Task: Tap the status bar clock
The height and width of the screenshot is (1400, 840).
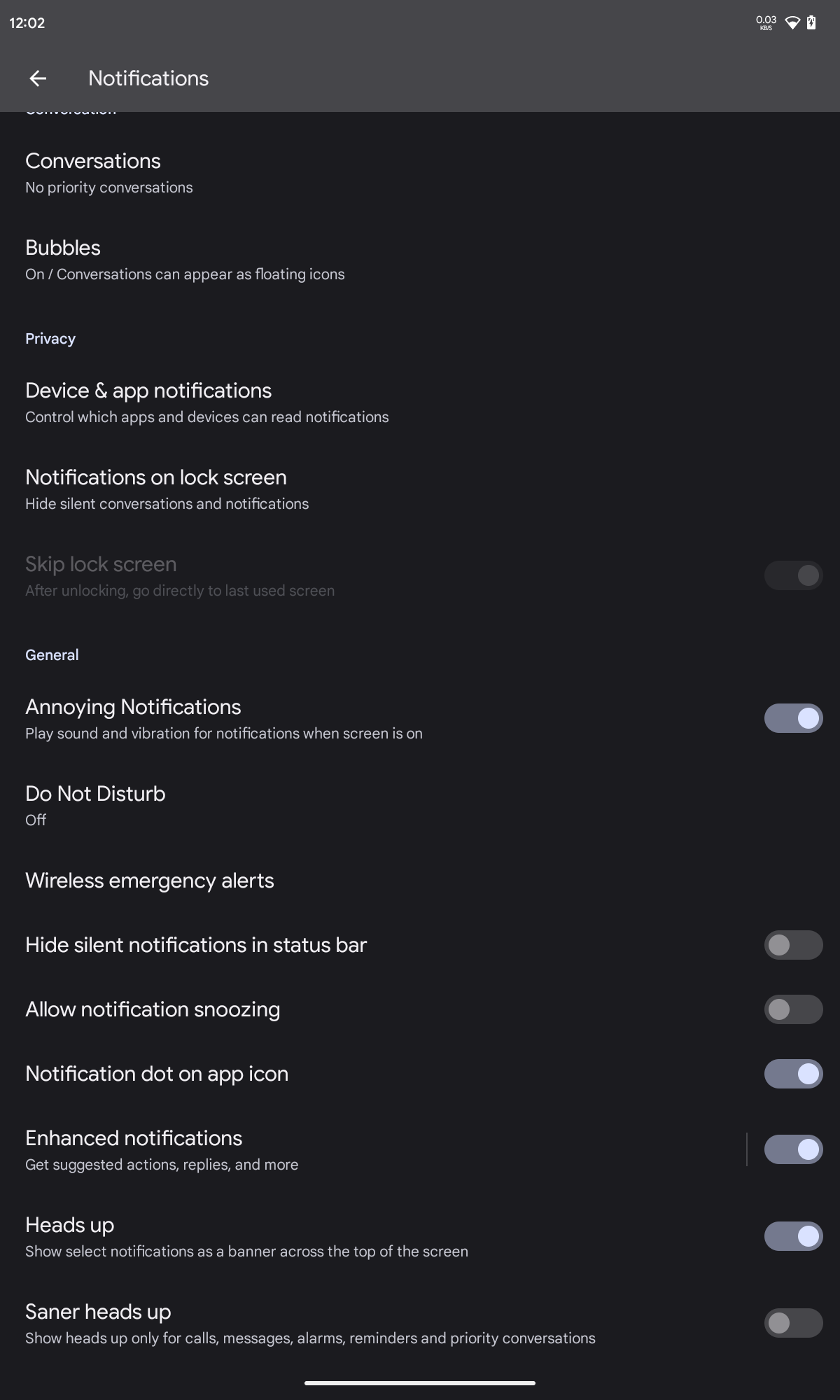Action: (x=27, y=22)
